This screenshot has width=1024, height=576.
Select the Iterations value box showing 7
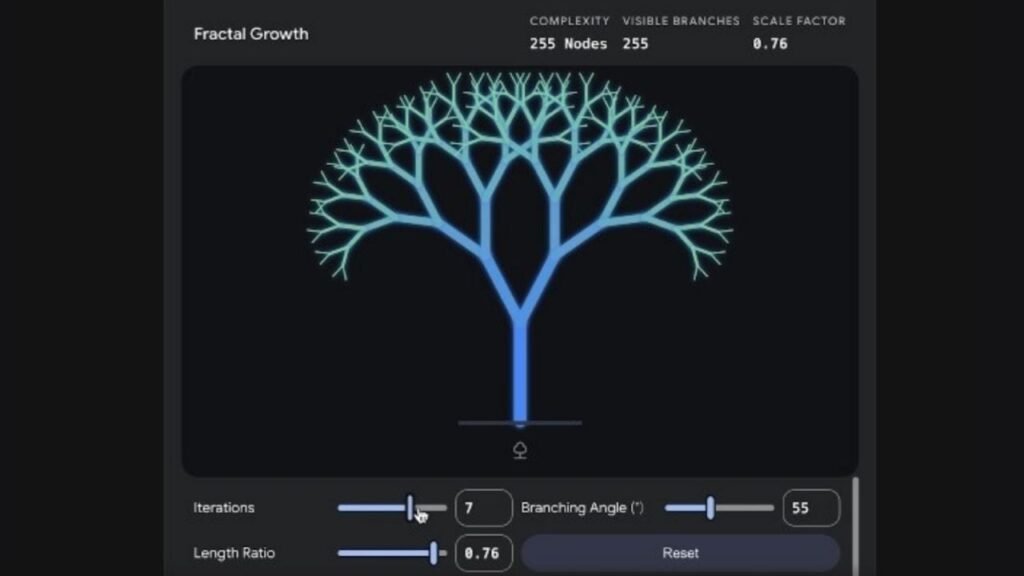click(x=483, y=508)
